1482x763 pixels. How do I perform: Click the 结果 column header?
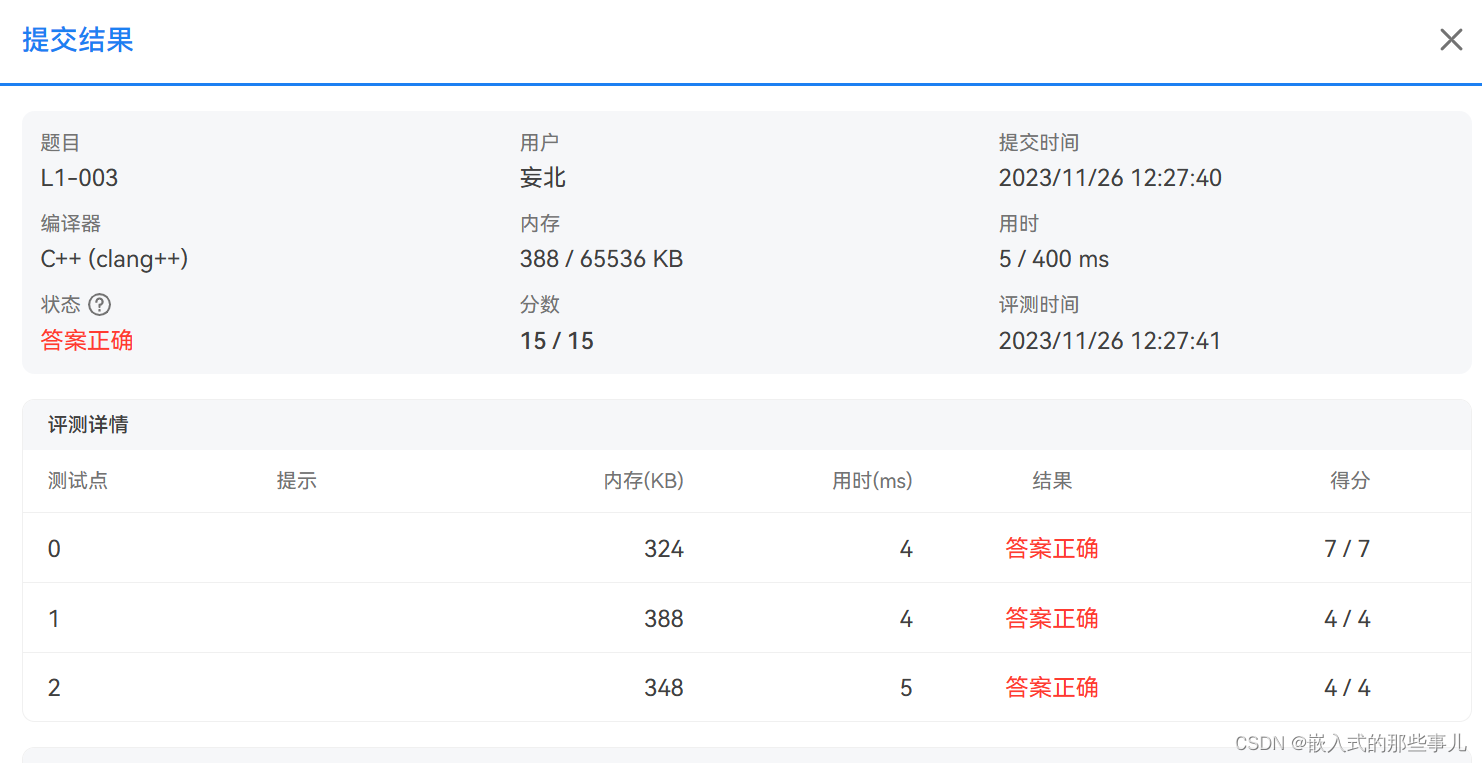tap(1052, 481)
